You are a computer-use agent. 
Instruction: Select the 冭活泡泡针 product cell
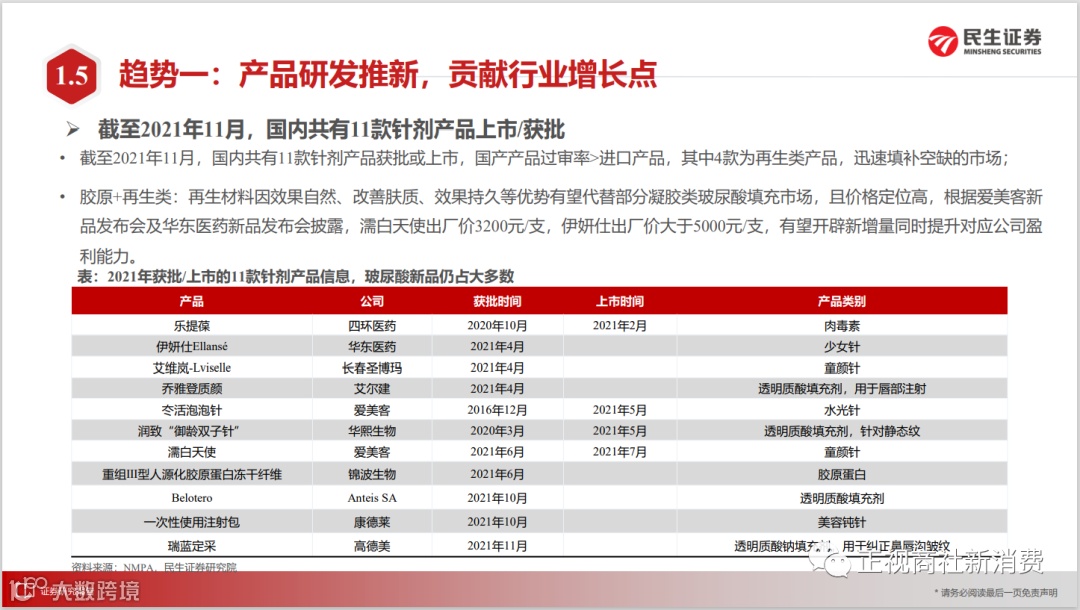pyautogui.click(x=191, y=410)
